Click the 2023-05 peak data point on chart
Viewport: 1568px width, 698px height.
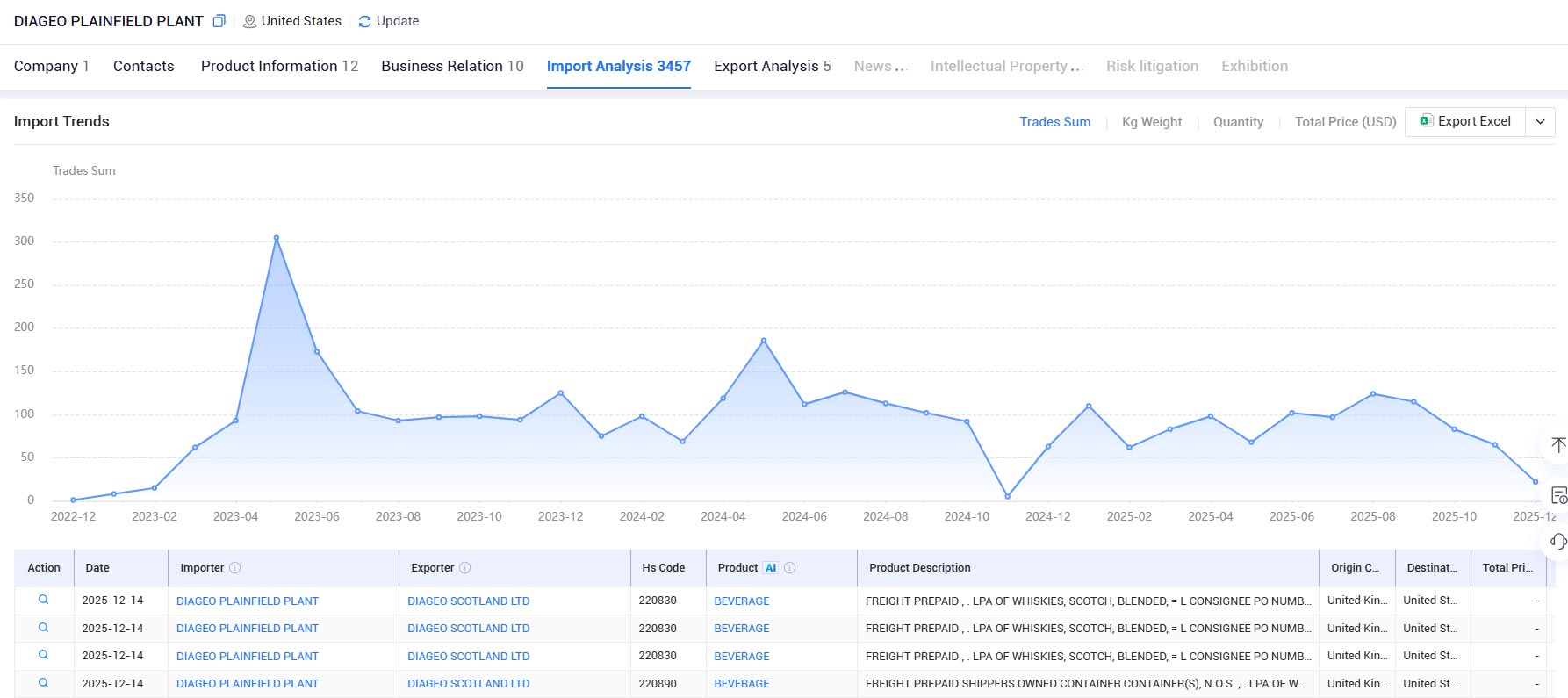[277, 238]
